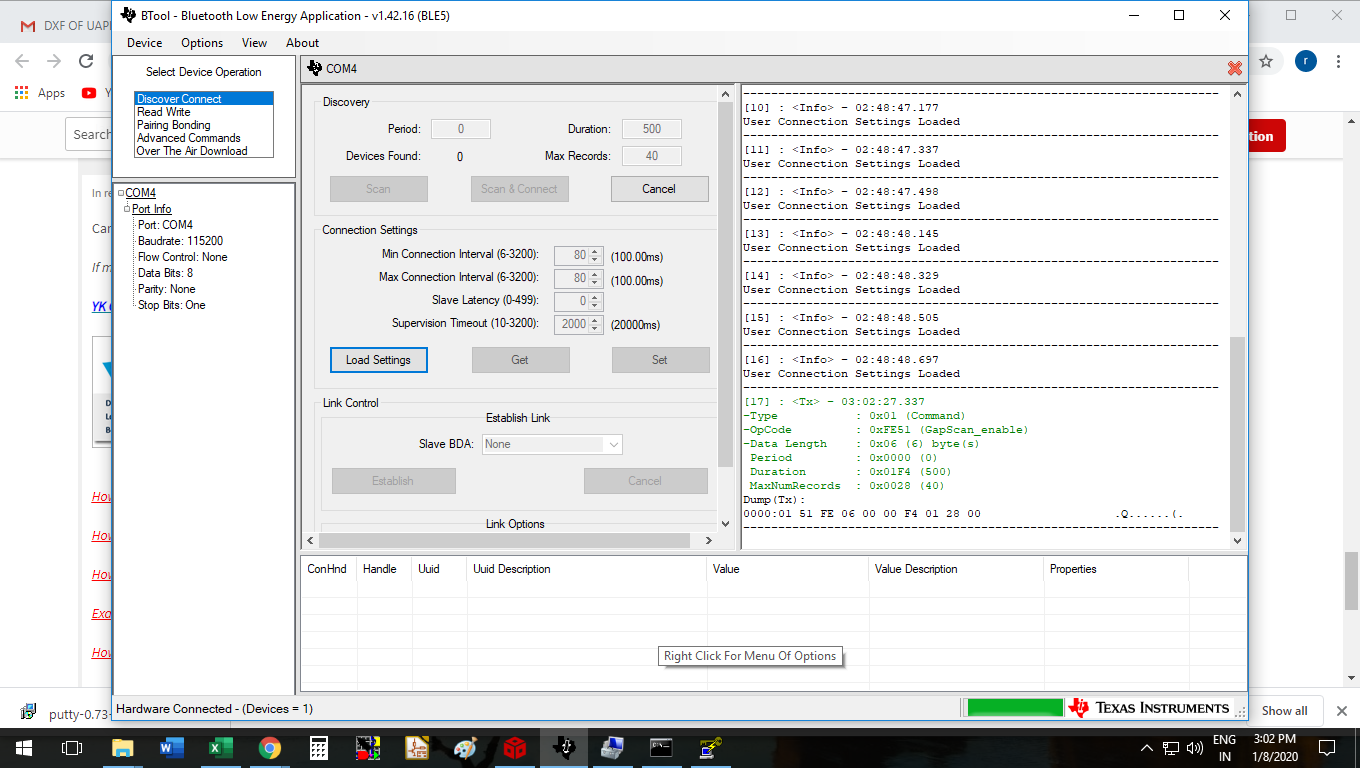Click Min Connection Interval spinner arrows
Image resolution: width=1360 pixels, height=768 pixels.
point(596,255)
